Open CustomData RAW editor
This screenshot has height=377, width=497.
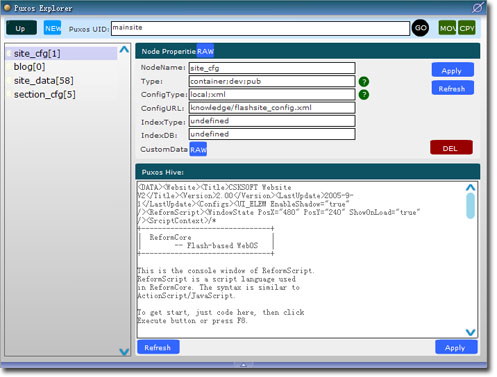pyautogui.click(x=198, y=149)
